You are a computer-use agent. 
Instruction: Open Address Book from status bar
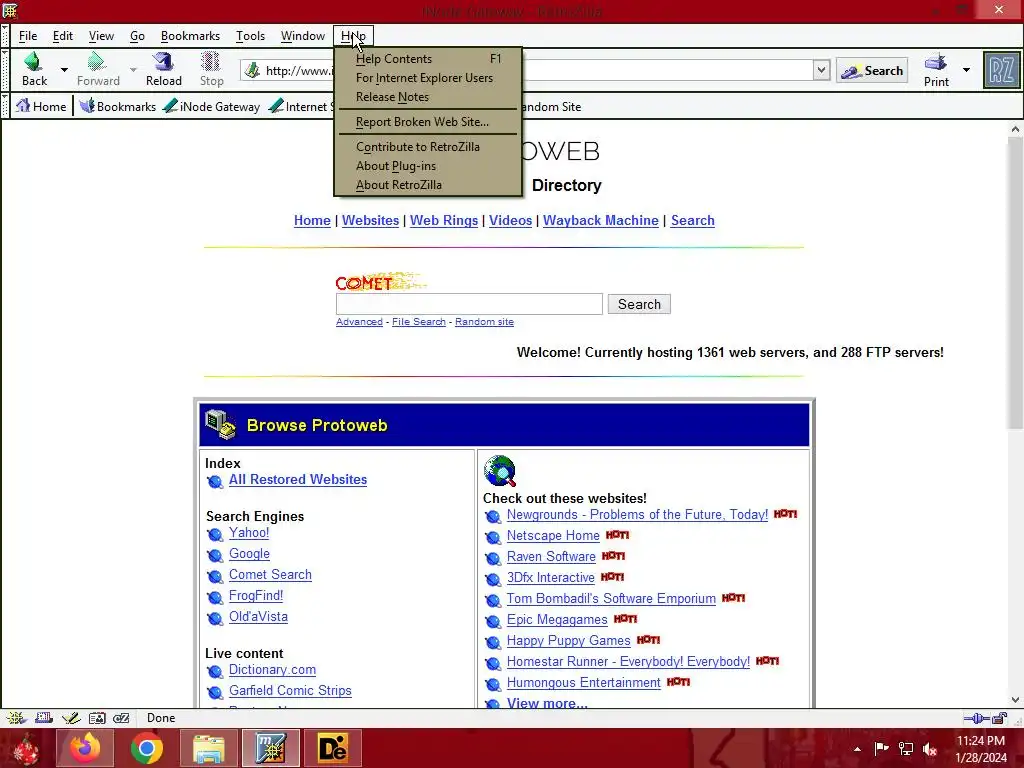(97, 718)
